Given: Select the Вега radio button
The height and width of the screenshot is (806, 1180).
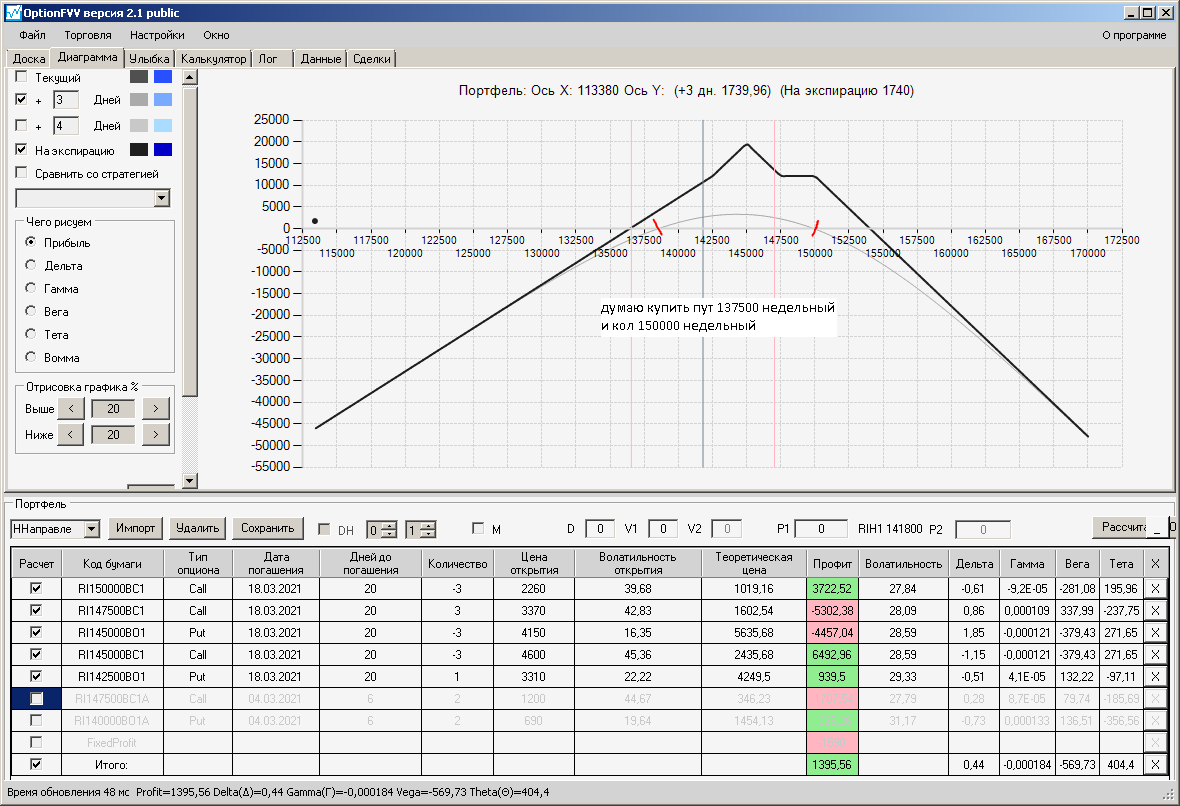Looking at the screenshot, I should (x=30, y=311).
